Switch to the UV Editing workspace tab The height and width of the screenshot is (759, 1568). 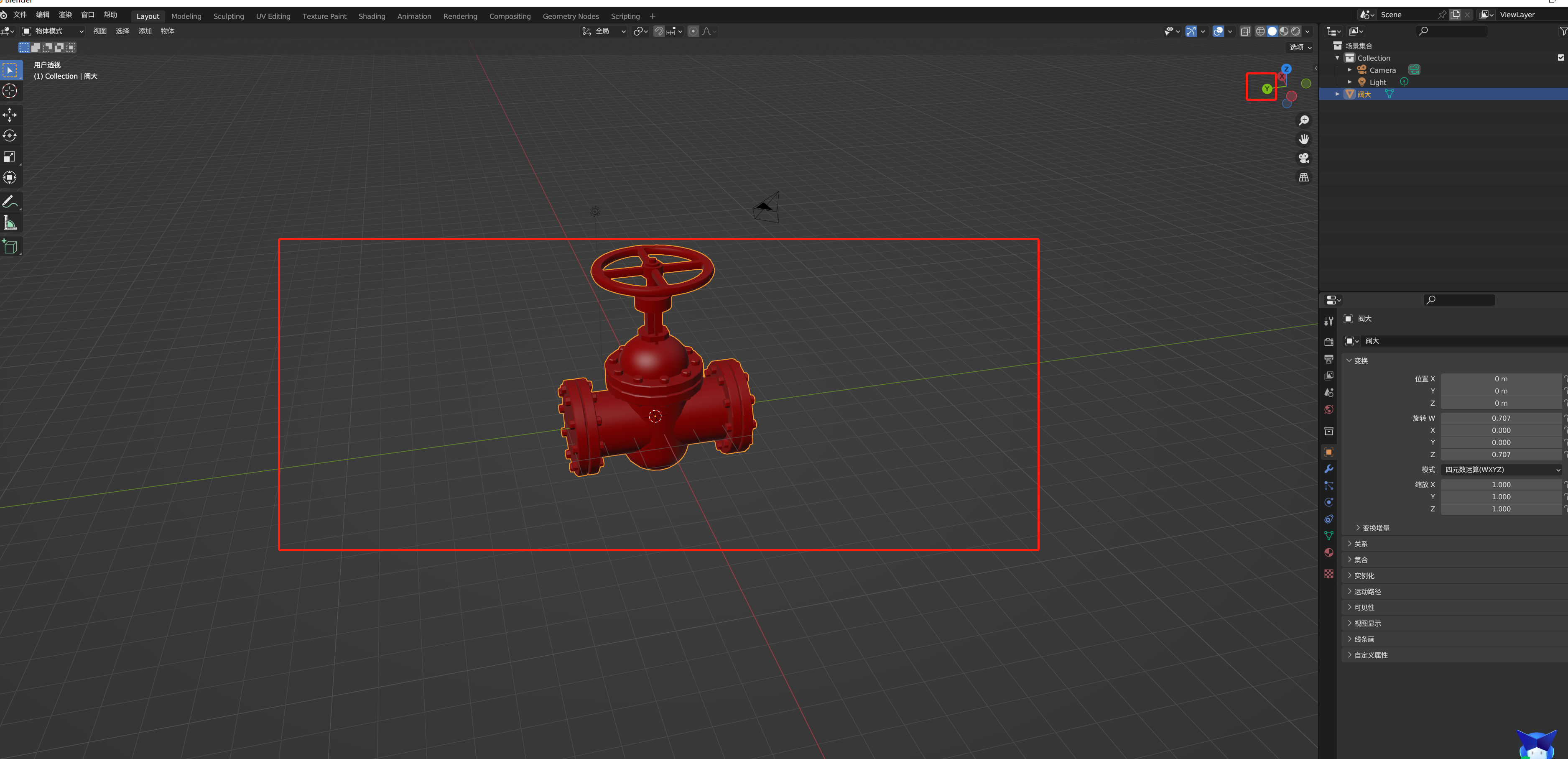[273, 16]
